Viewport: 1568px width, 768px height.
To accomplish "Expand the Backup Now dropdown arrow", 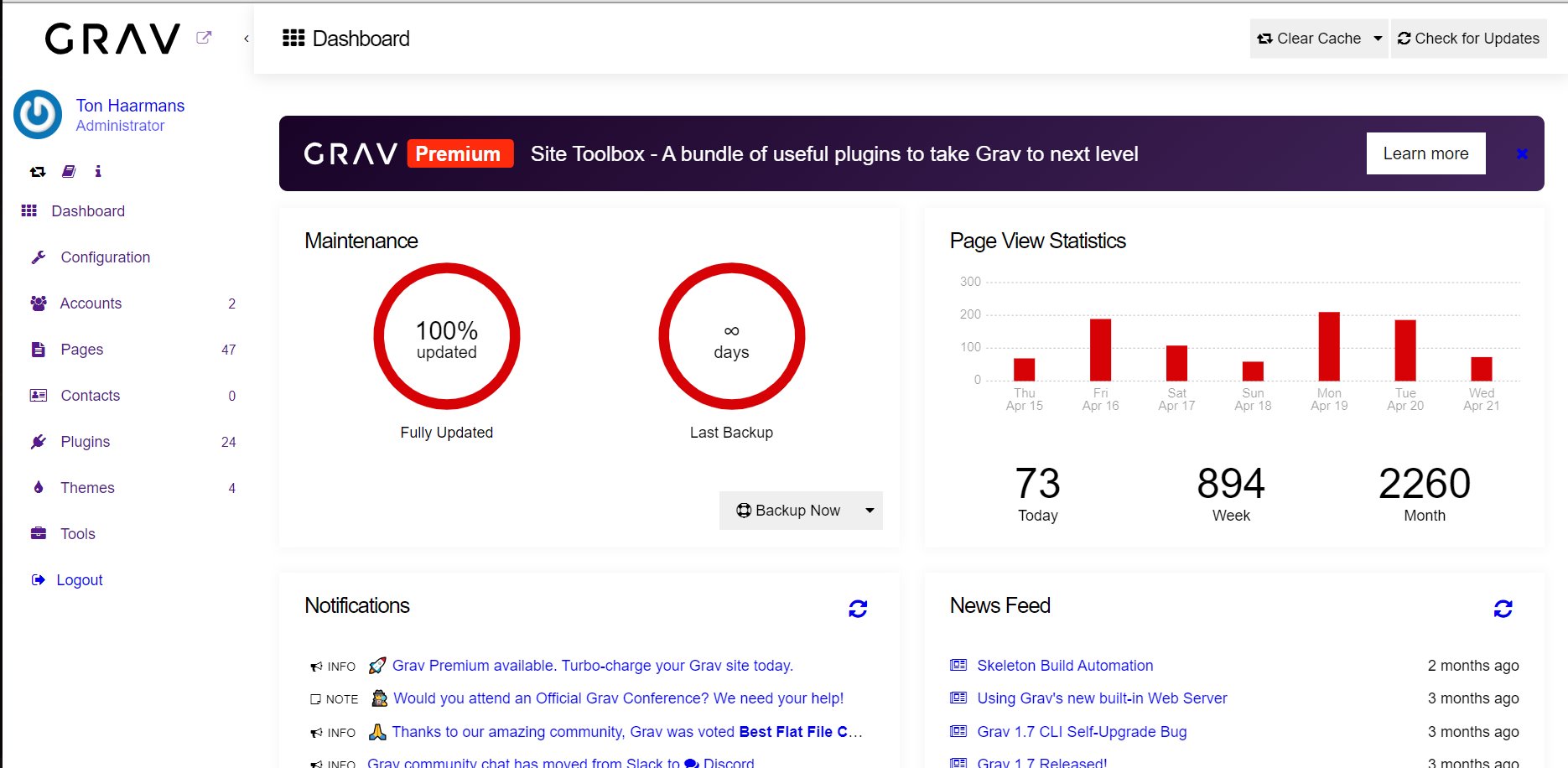I will click(x=870, y=511).
